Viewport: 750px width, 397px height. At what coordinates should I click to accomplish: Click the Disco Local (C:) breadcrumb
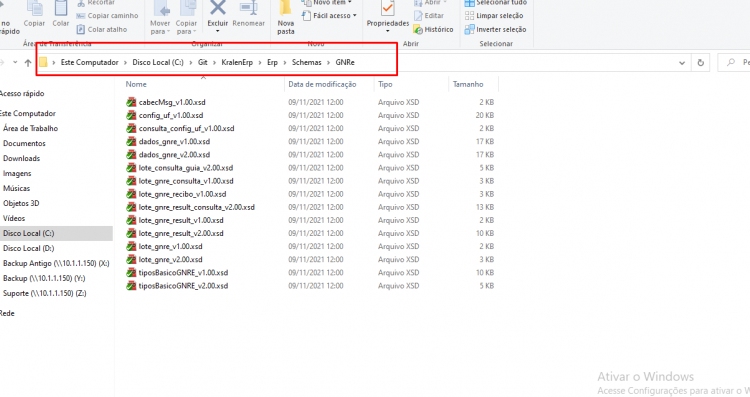[x=158, y=62]
